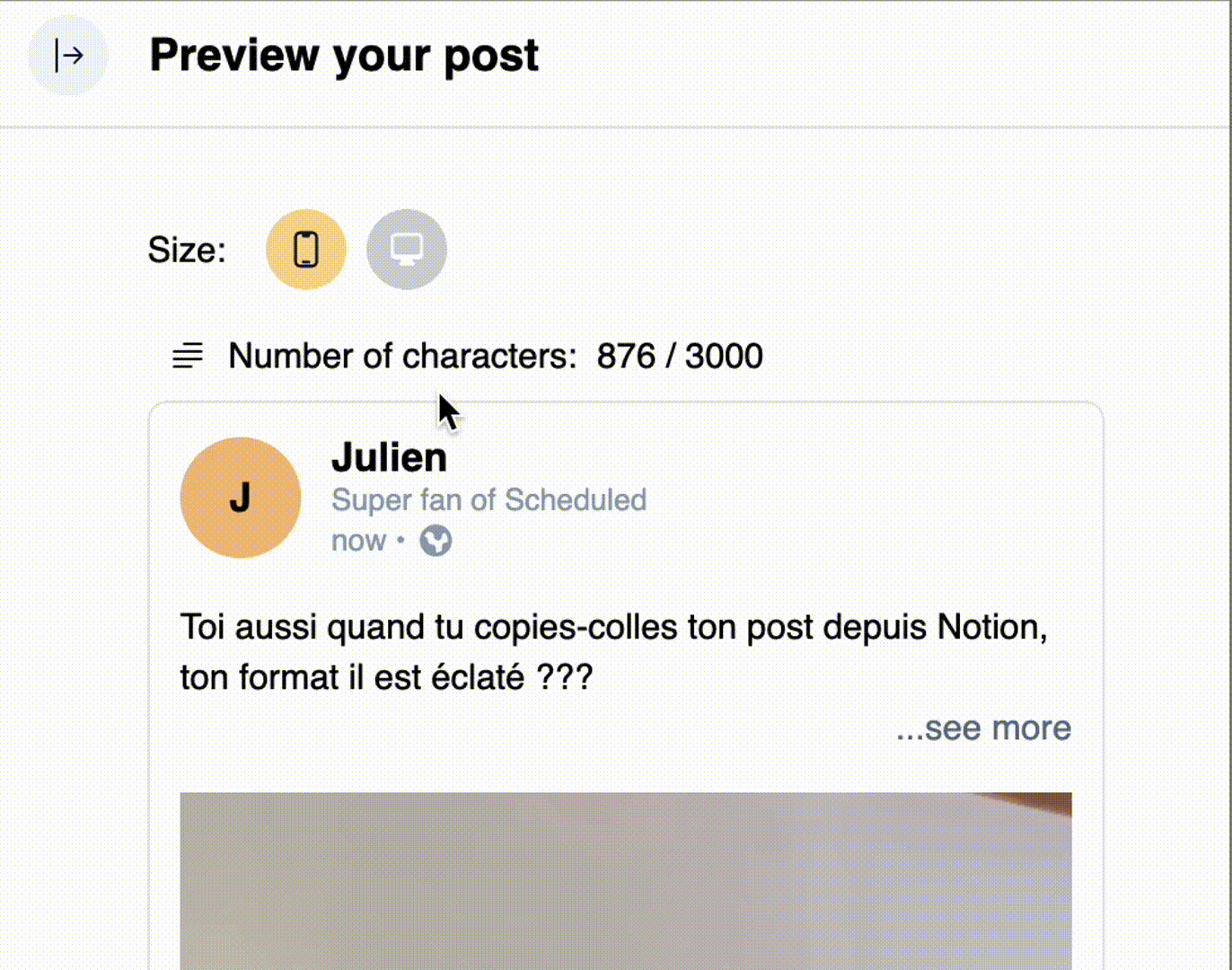Click the text lines icon beside character count
The height and width of the screenshot is (970, 1232).
pos(188,357)
